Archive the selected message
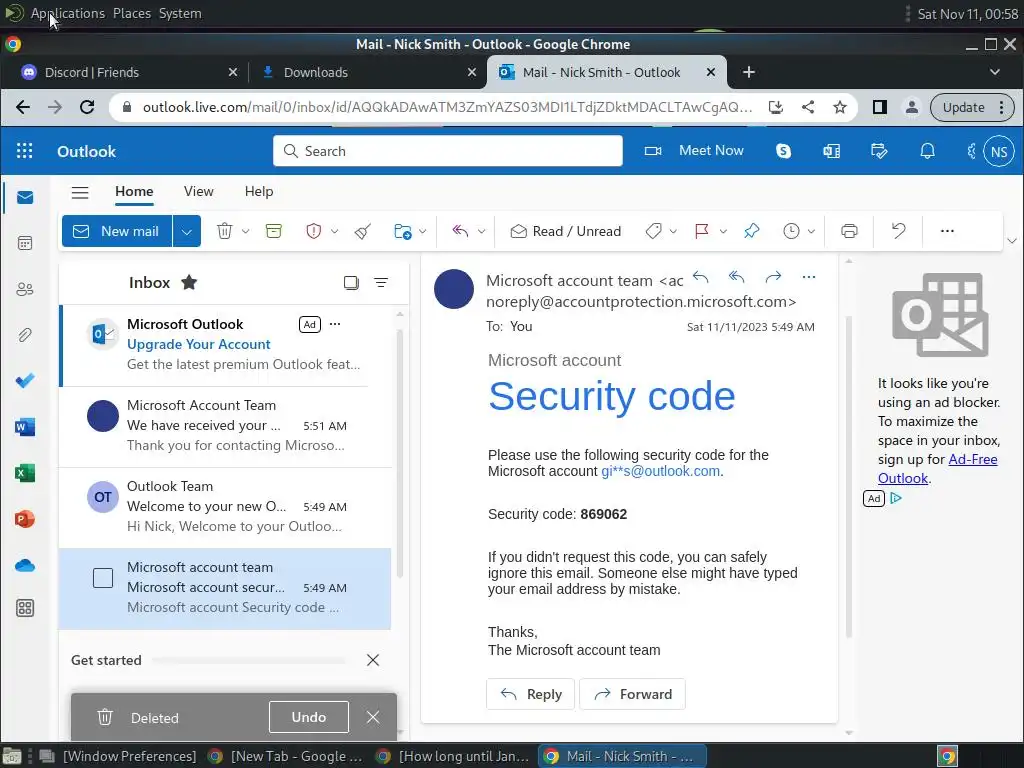Screen dimensions: 1024x768 pos(274,231)
